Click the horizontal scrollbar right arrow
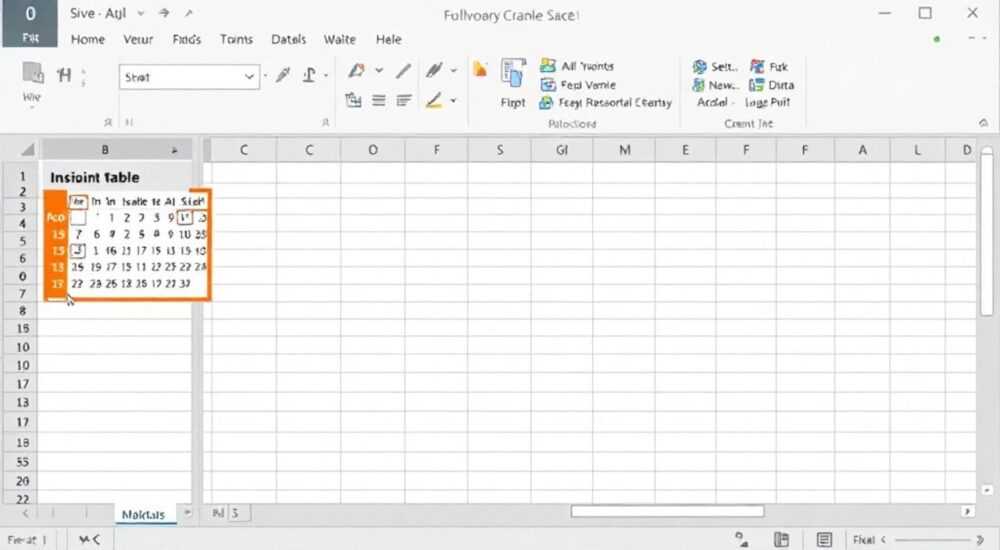 (967, 512)
